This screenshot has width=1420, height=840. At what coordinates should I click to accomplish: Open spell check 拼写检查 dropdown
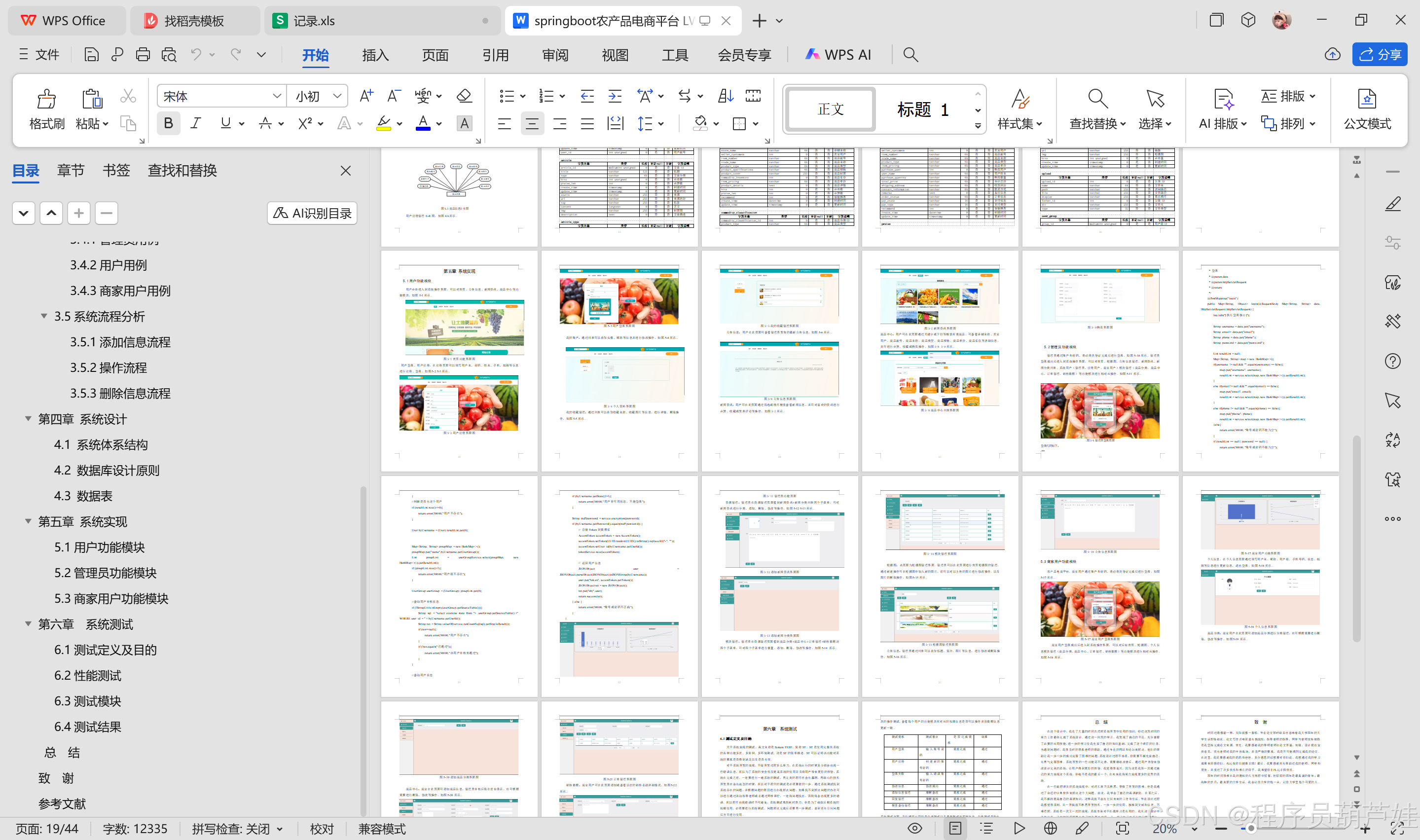click(x=237, y=829)
